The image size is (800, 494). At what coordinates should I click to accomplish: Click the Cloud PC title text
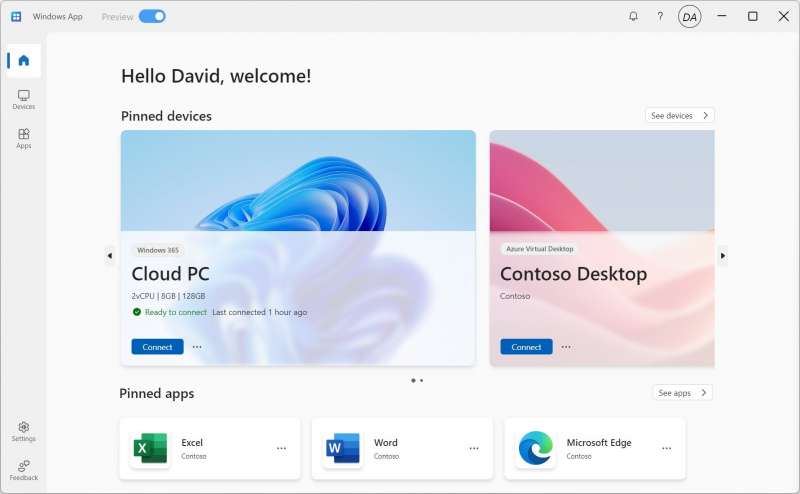click(170, 274)
